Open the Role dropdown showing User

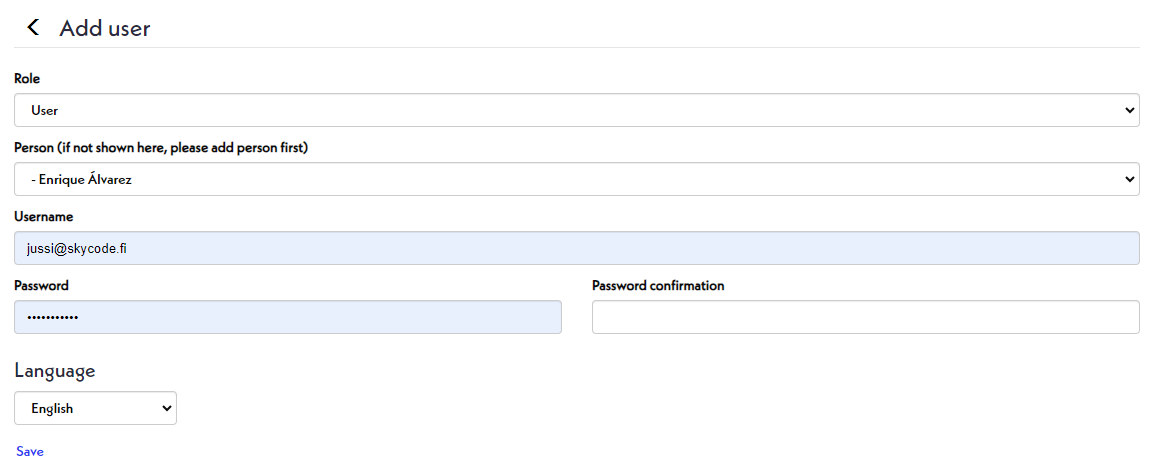(x=576, y=110)
